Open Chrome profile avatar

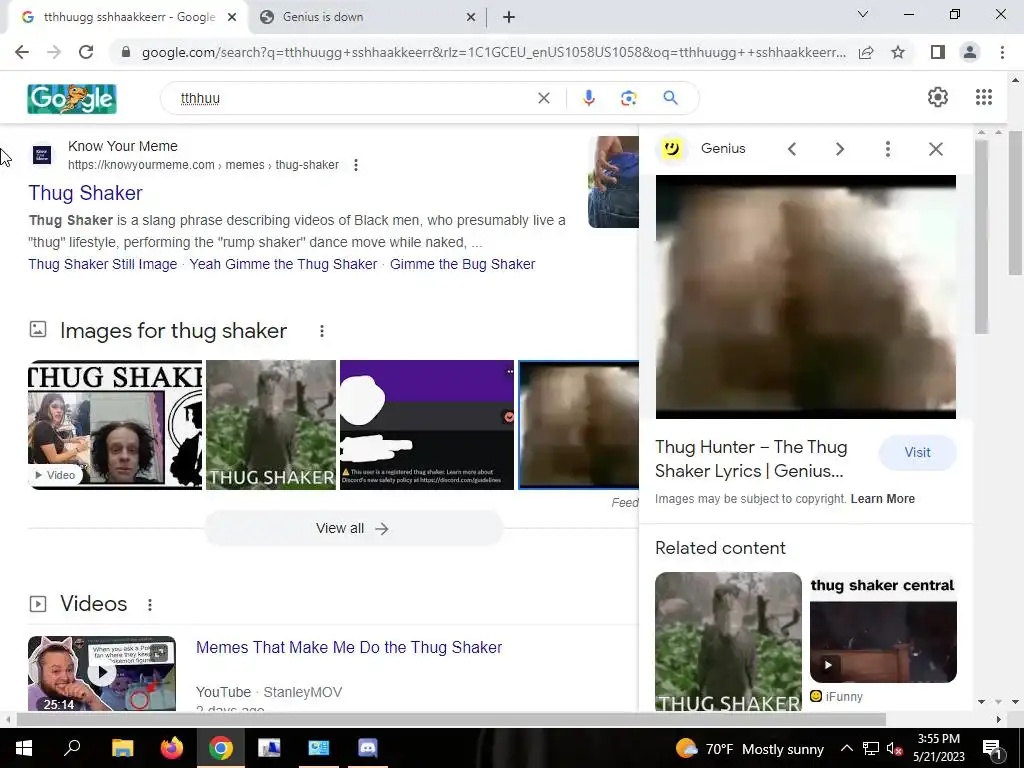pos(970,52)
